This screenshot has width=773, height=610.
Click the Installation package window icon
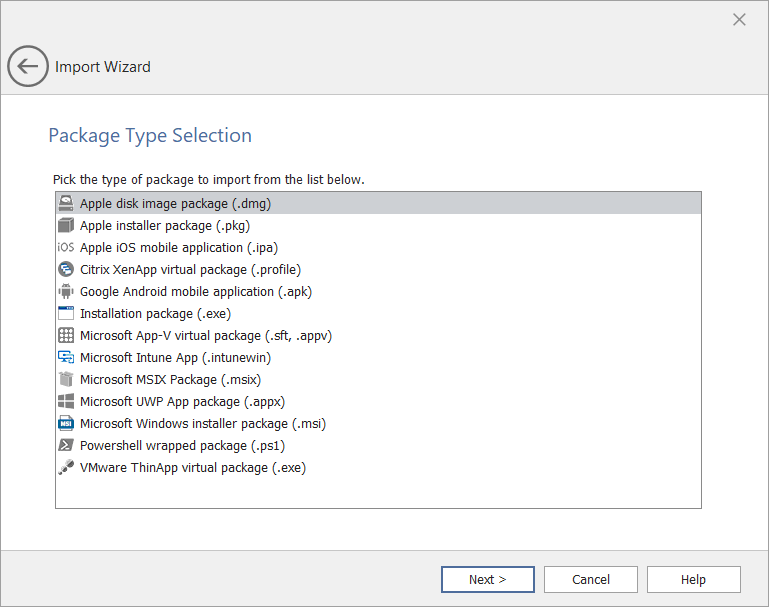[66, 313]
